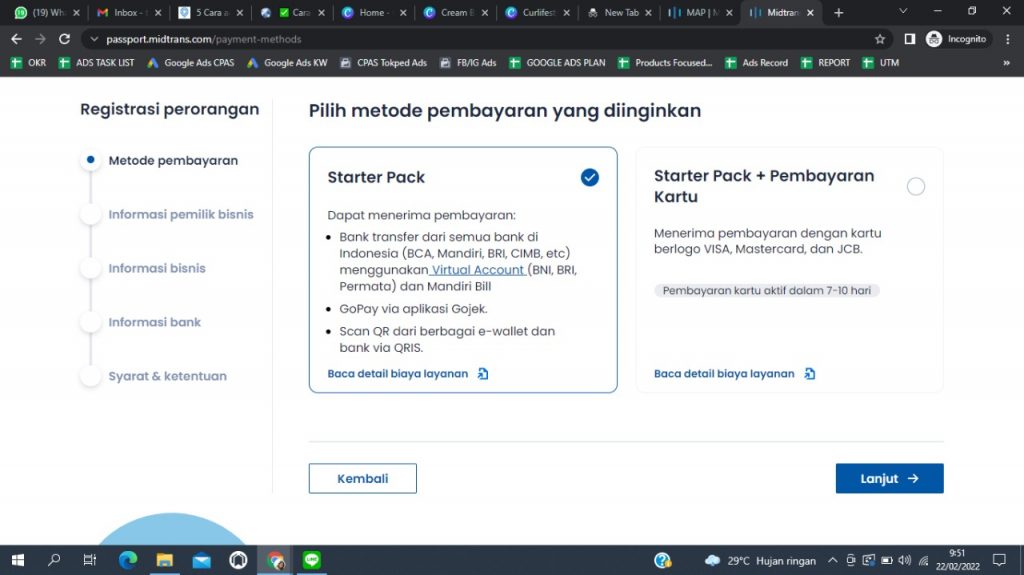Screen dimensions: 1024x575
Task: Launch Microsoft Edge from taskbar
Action: (128, 560)
